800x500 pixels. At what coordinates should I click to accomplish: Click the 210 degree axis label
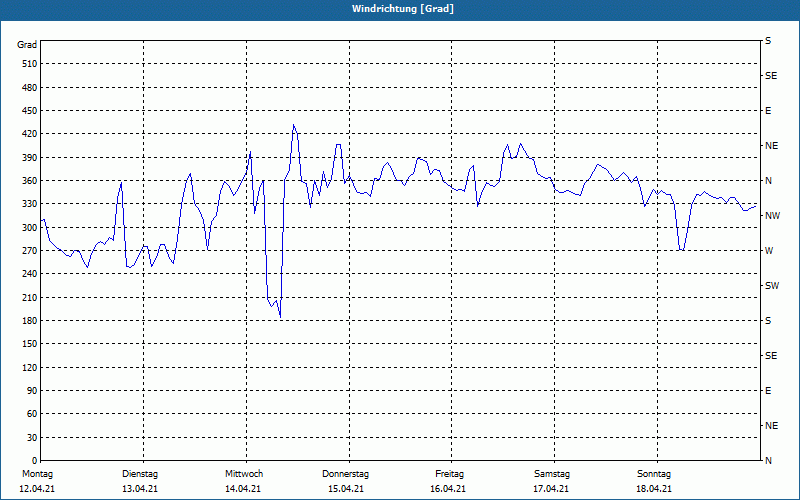[x=30, y=297]
